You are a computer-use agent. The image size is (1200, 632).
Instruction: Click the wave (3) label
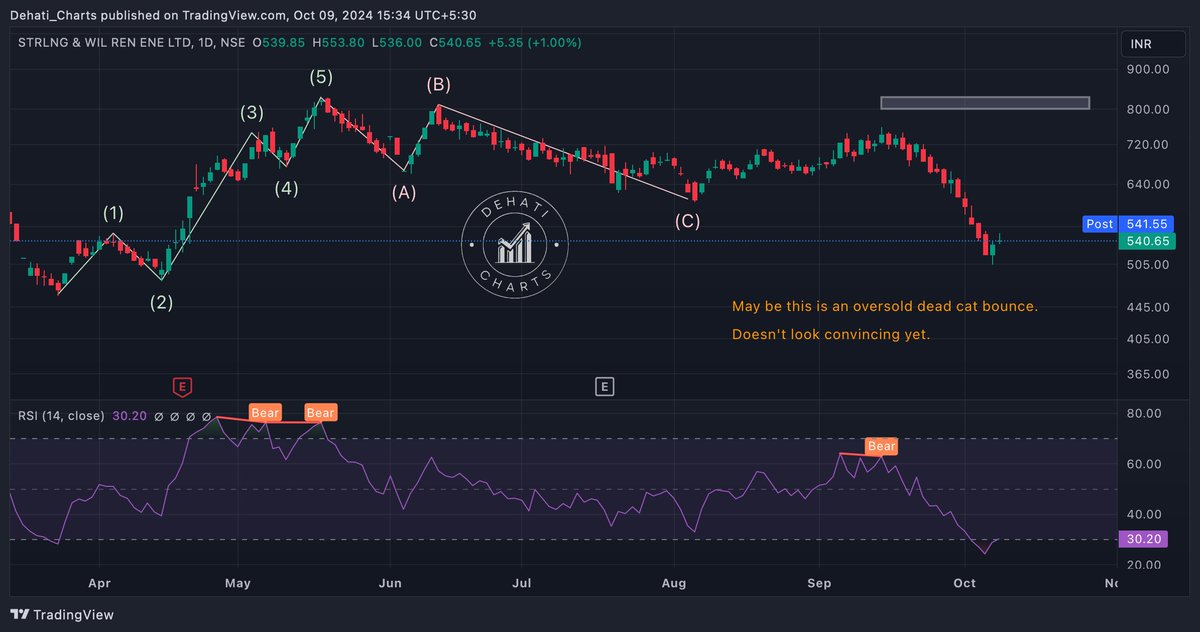pyautogui.click(x=251, y=113)
